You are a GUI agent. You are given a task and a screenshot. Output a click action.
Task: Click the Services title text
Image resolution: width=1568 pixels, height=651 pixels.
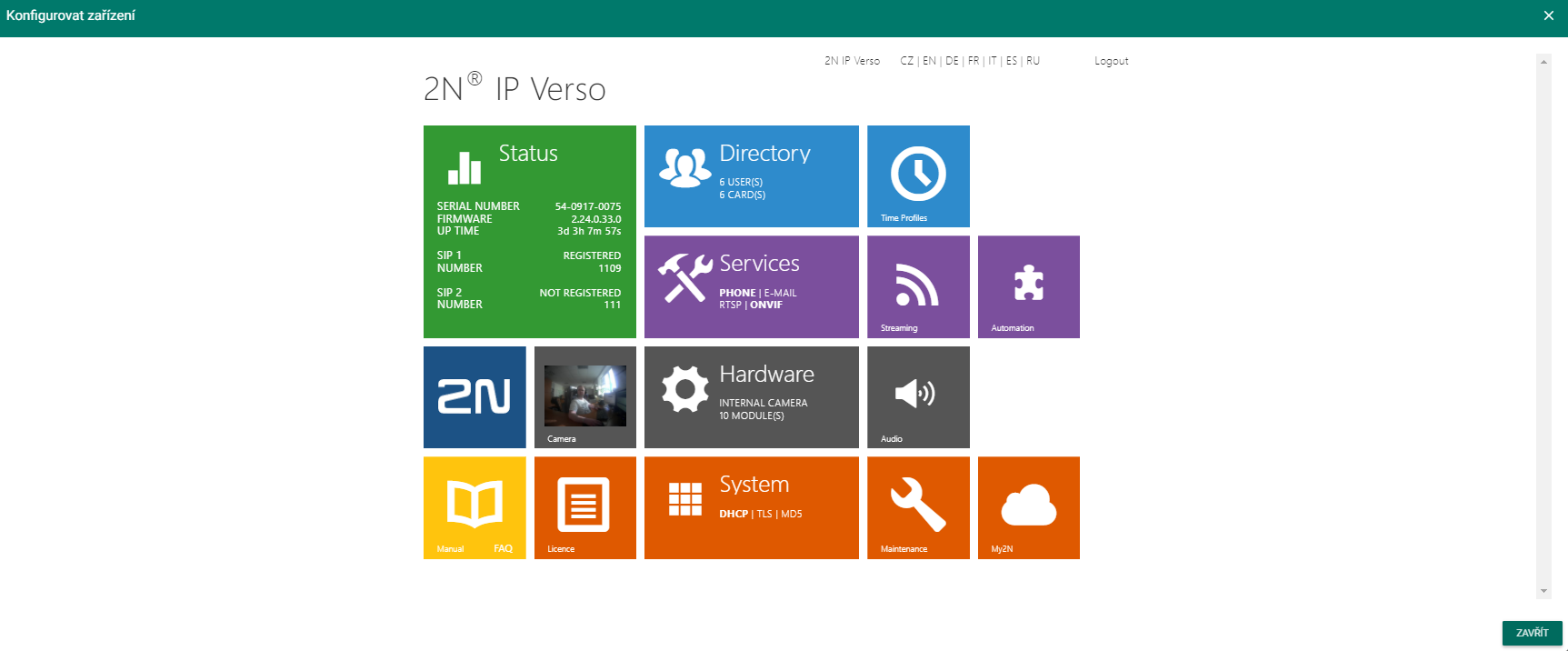point(759,263)
